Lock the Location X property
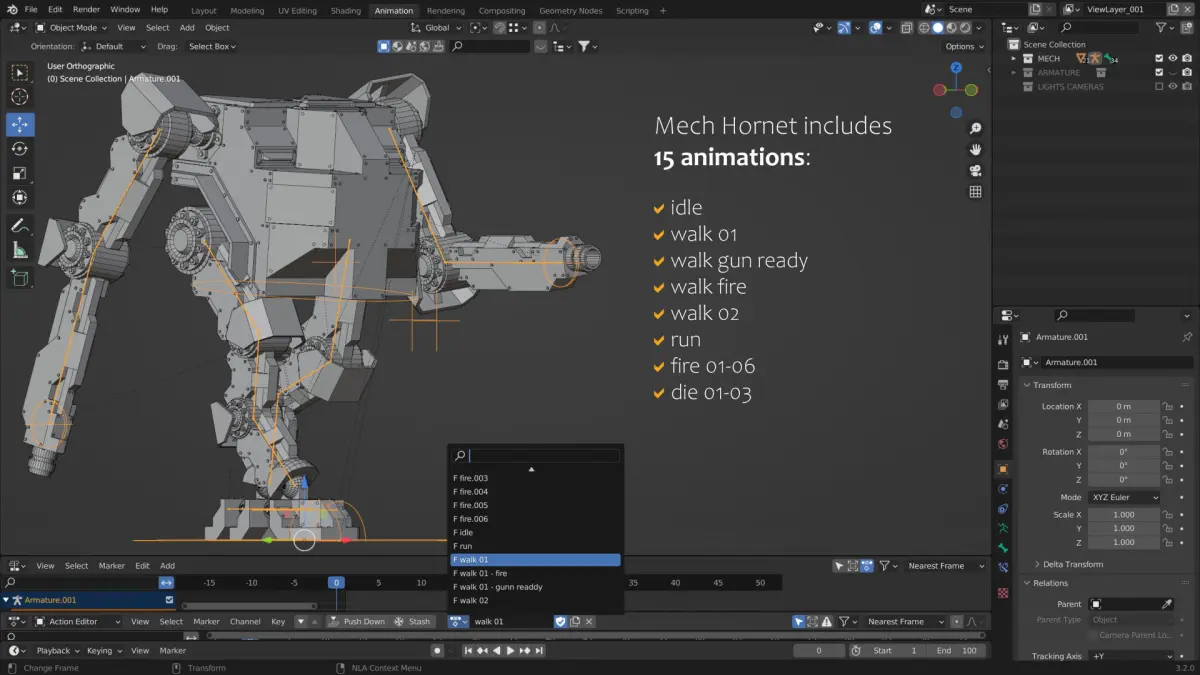Image resolution: width=1200 pixels, height=675 pixels. (x=1167, y=406)
